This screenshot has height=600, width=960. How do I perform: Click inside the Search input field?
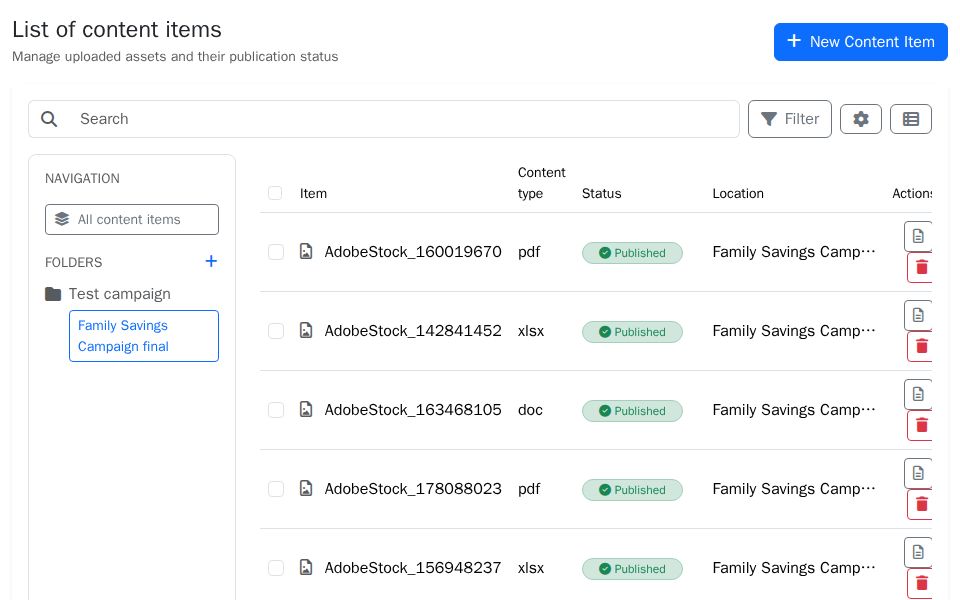[300, 119]
